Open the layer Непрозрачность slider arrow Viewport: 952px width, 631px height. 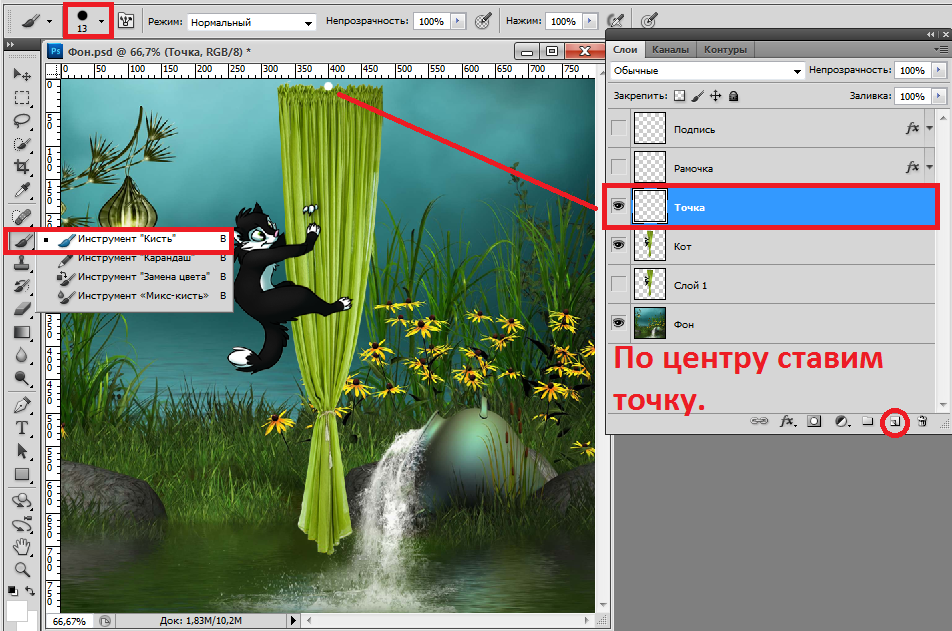pyautogui.click(x=939, y=70)
